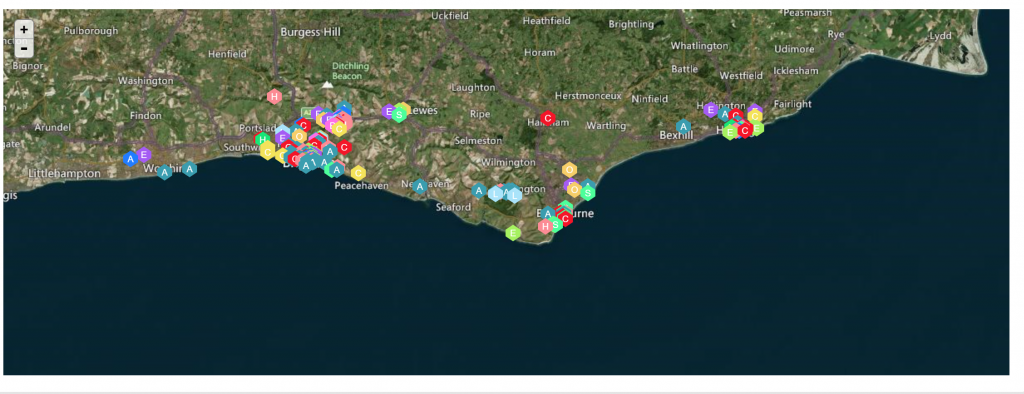
Task: Select the purple E marker left of Hastings cluster
Action: pos(711,110)
